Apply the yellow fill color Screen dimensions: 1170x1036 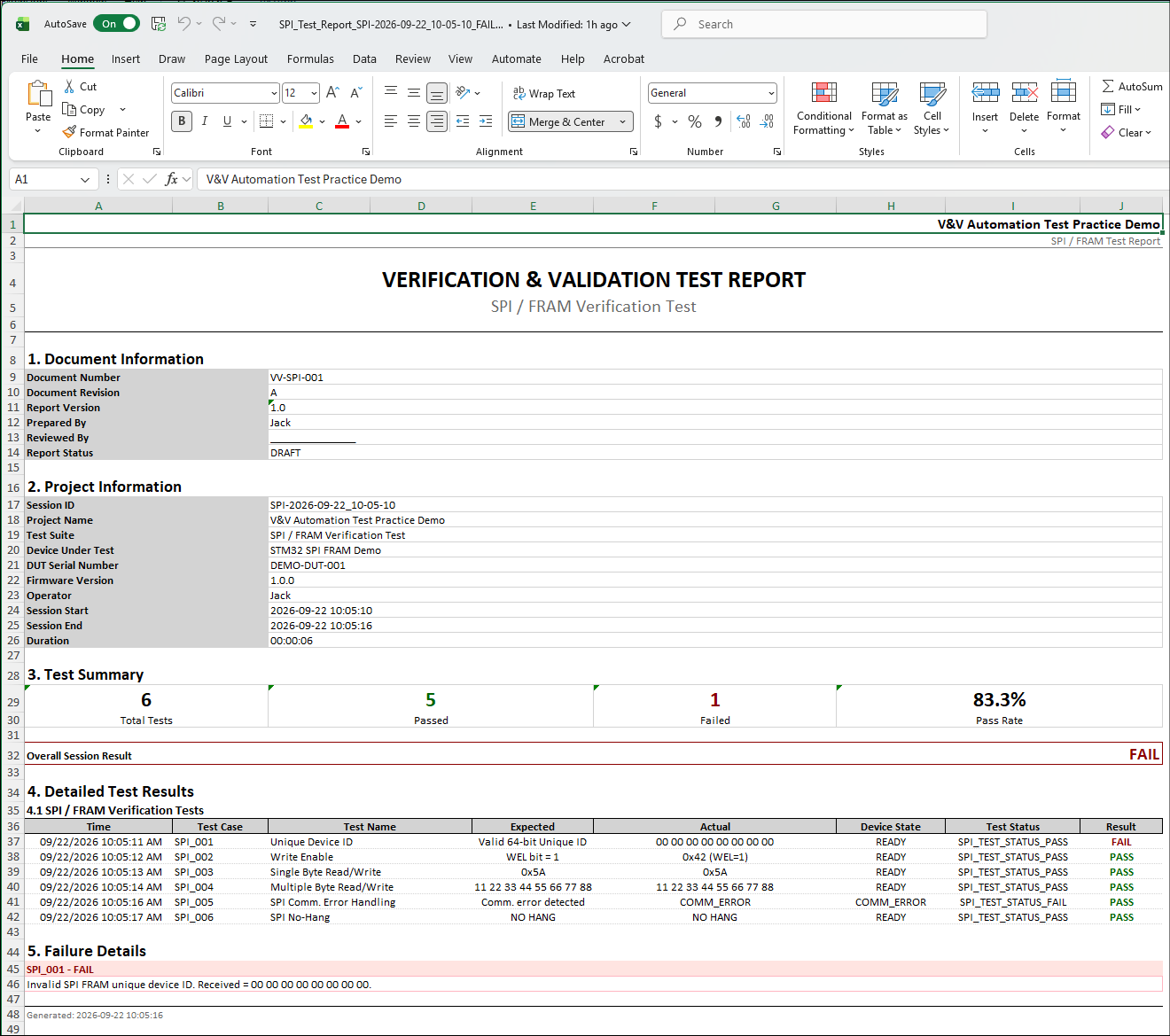(306, 121)
